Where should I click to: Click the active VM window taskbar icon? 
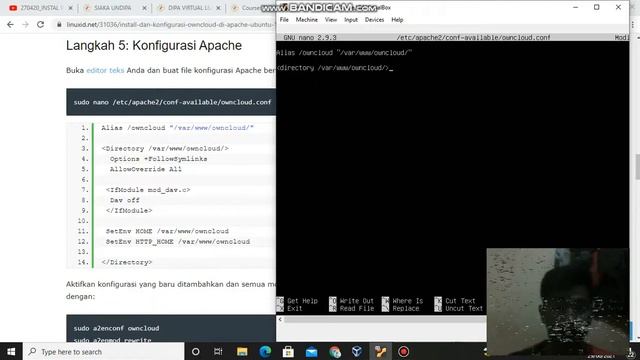[x=380, y=351]
